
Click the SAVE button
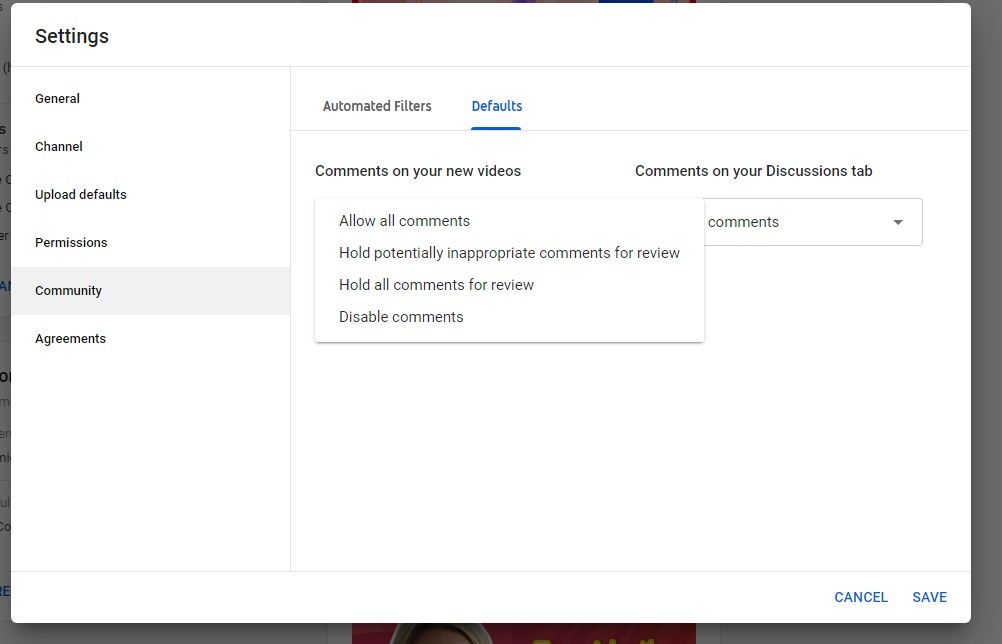(x=929, y=597)
